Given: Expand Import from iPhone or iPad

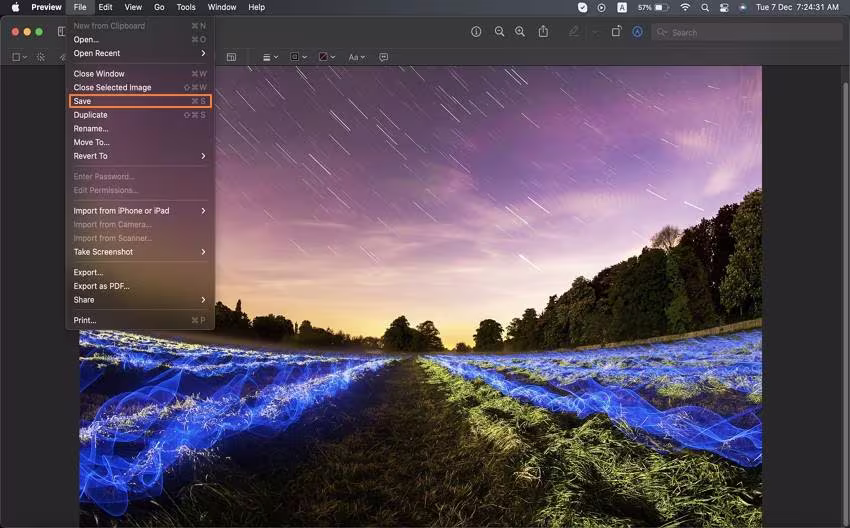Looking at the screenshot, I should click(x=140, y=211).
